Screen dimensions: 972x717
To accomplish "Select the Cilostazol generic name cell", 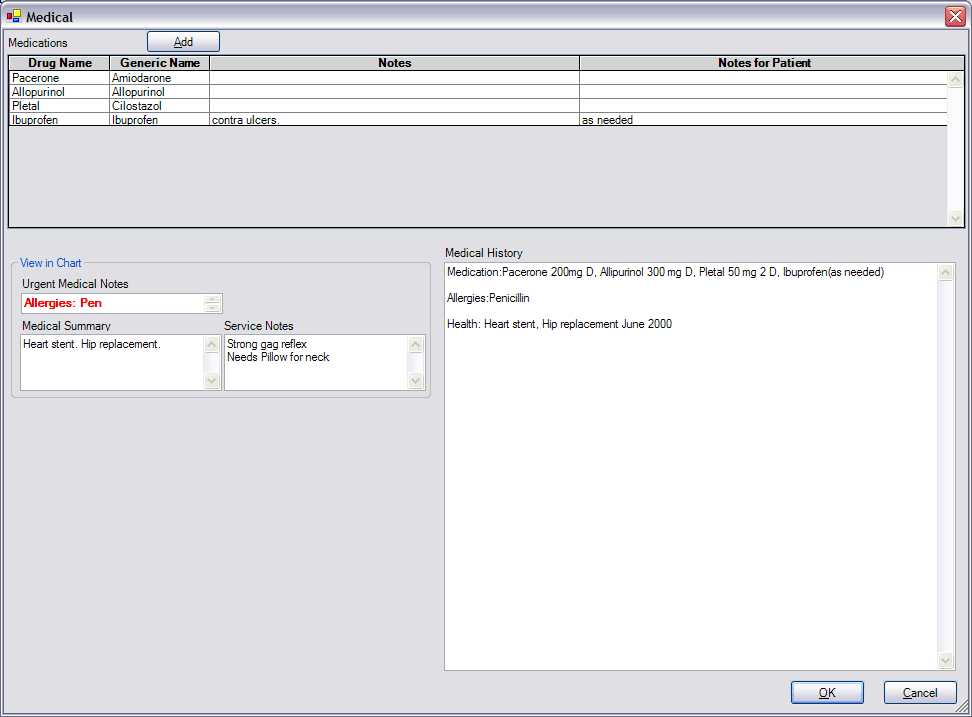I will pyautogui.click(x=159, y=106).
